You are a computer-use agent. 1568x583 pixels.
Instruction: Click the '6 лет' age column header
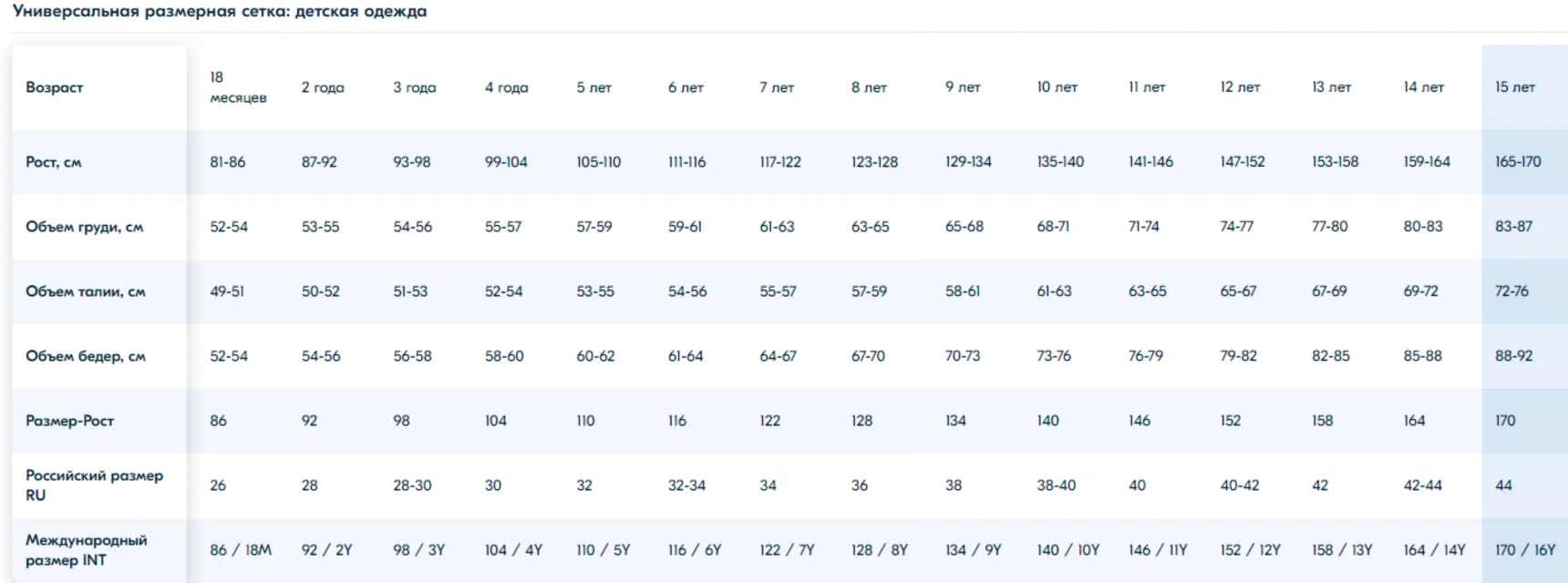click(686, 87)
